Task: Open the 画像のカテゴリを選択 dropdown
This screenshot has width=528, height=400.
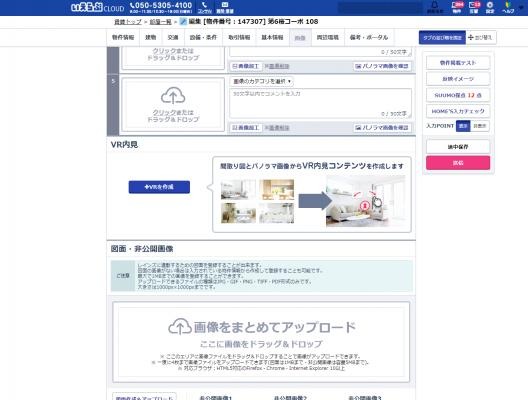Action: click(262, 81)
